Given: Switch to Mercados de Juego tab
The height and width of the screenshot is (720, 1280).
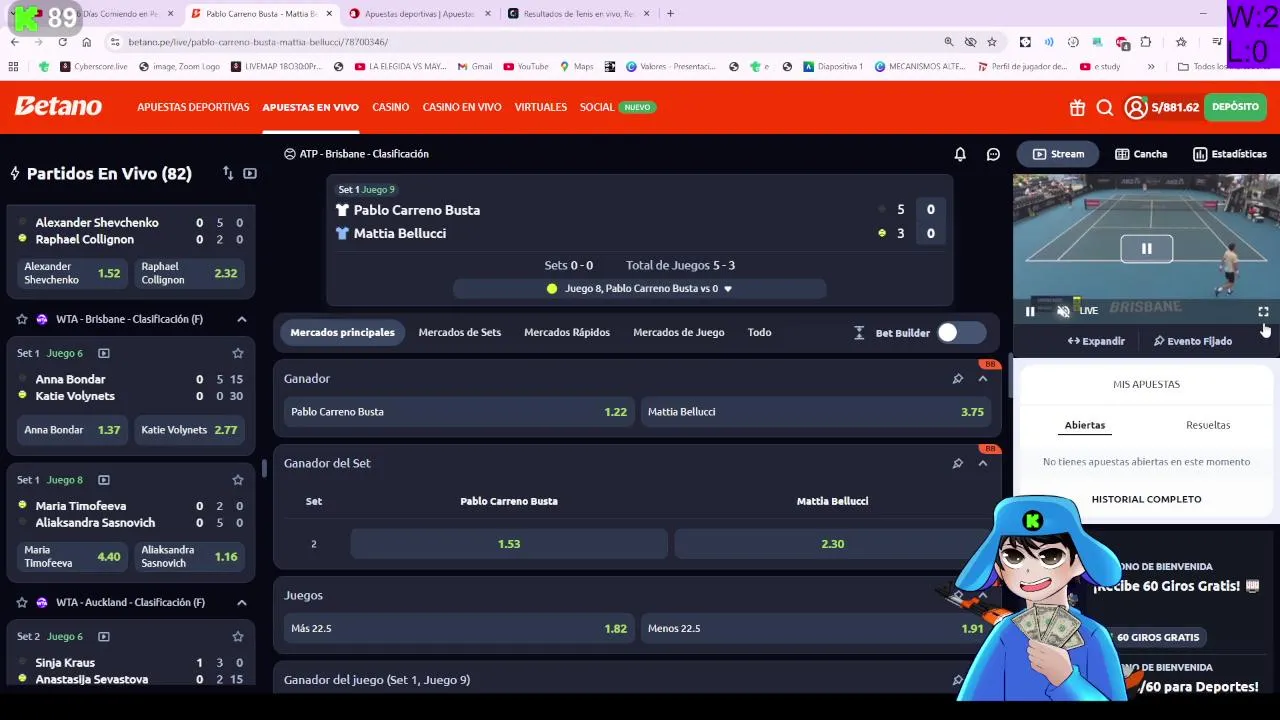Looking at the screenshot, I should 679,332.
